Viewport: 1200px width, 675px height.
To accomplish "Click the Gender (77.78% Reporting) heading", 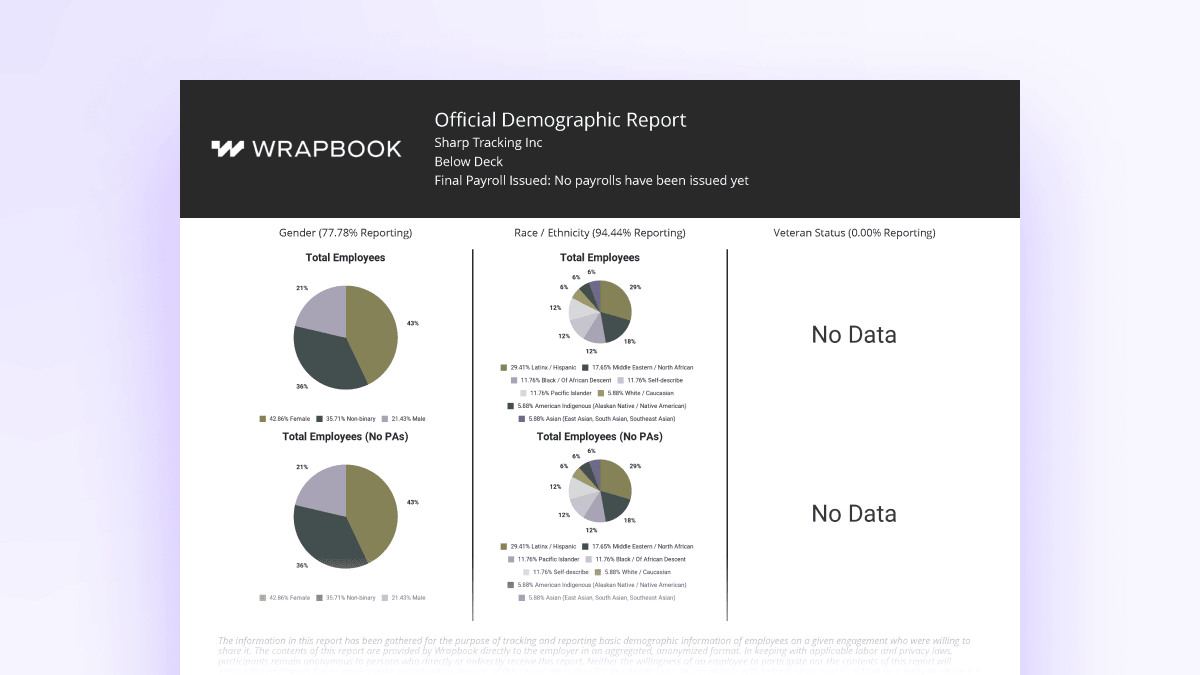I will pyautogui.click(x=345, y=232).
